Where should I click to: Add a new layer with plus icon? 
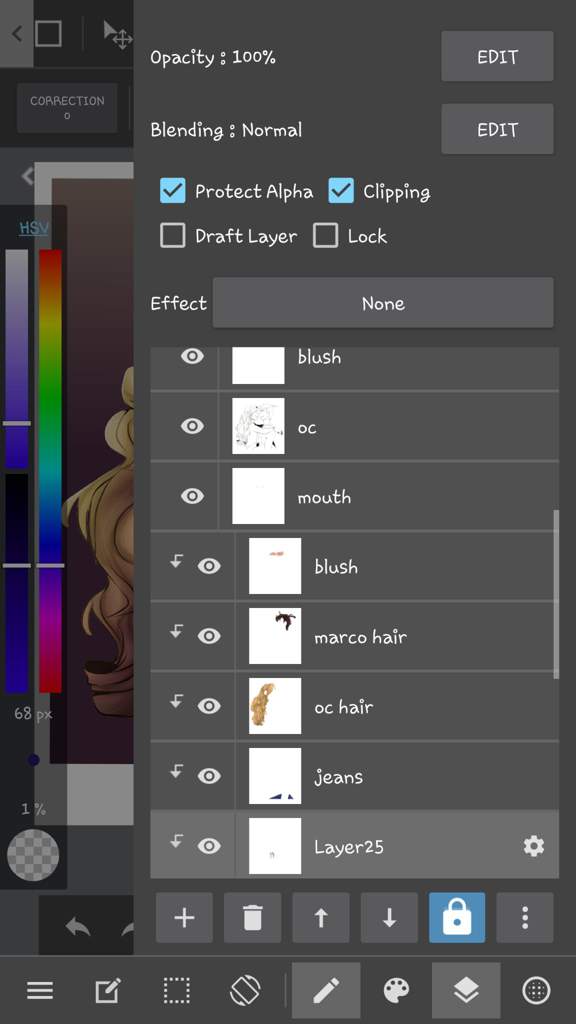click(184, 918)
